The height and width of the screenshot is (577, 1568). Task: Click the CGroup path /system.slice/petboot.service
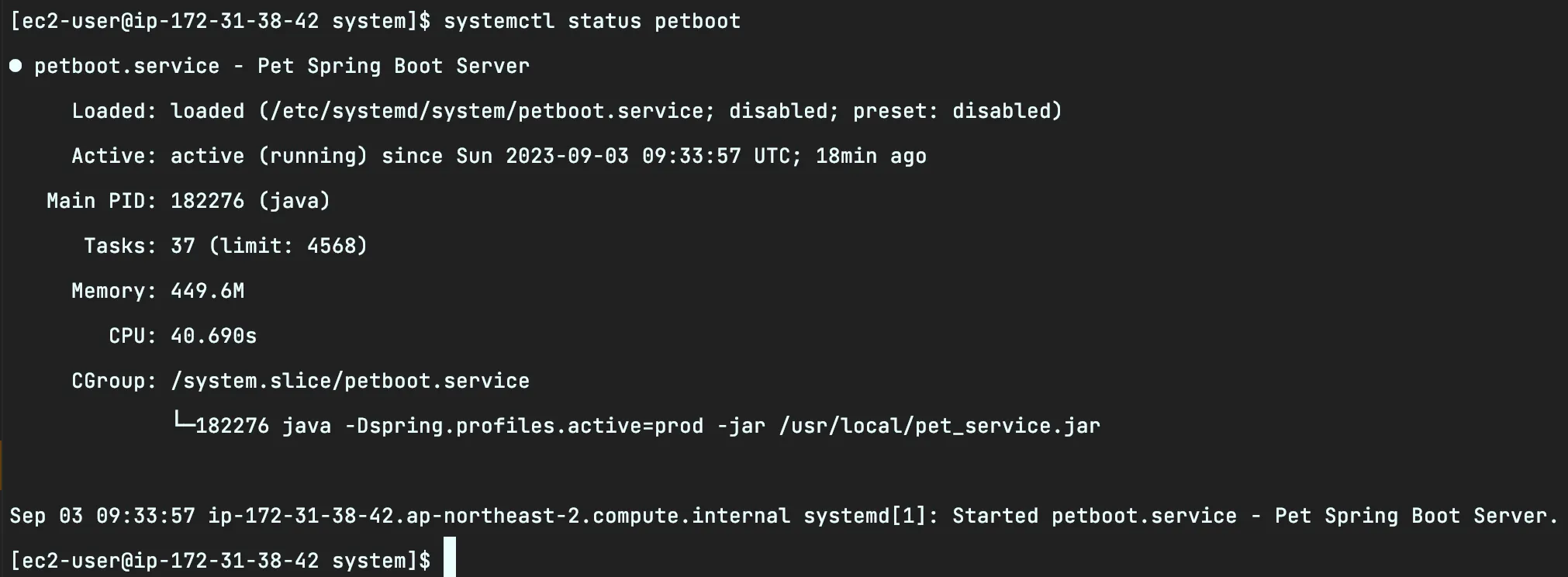(350, 381)
